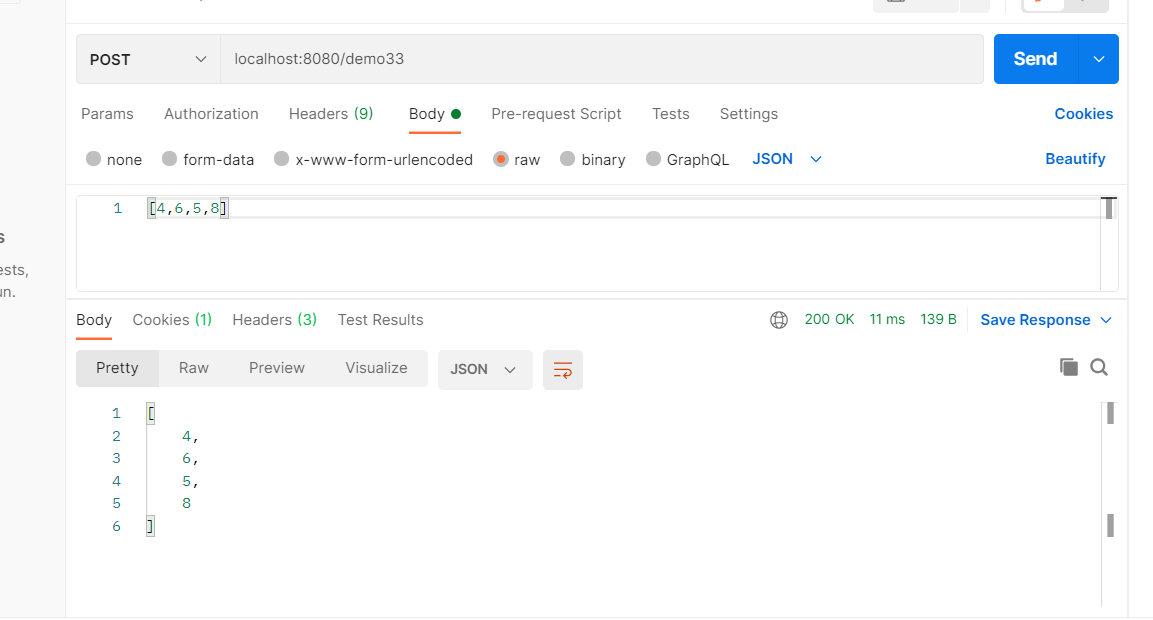Toggle the wrap lines icon
The height and width of the screenshot is (620, 1153).
coord(563,370)
